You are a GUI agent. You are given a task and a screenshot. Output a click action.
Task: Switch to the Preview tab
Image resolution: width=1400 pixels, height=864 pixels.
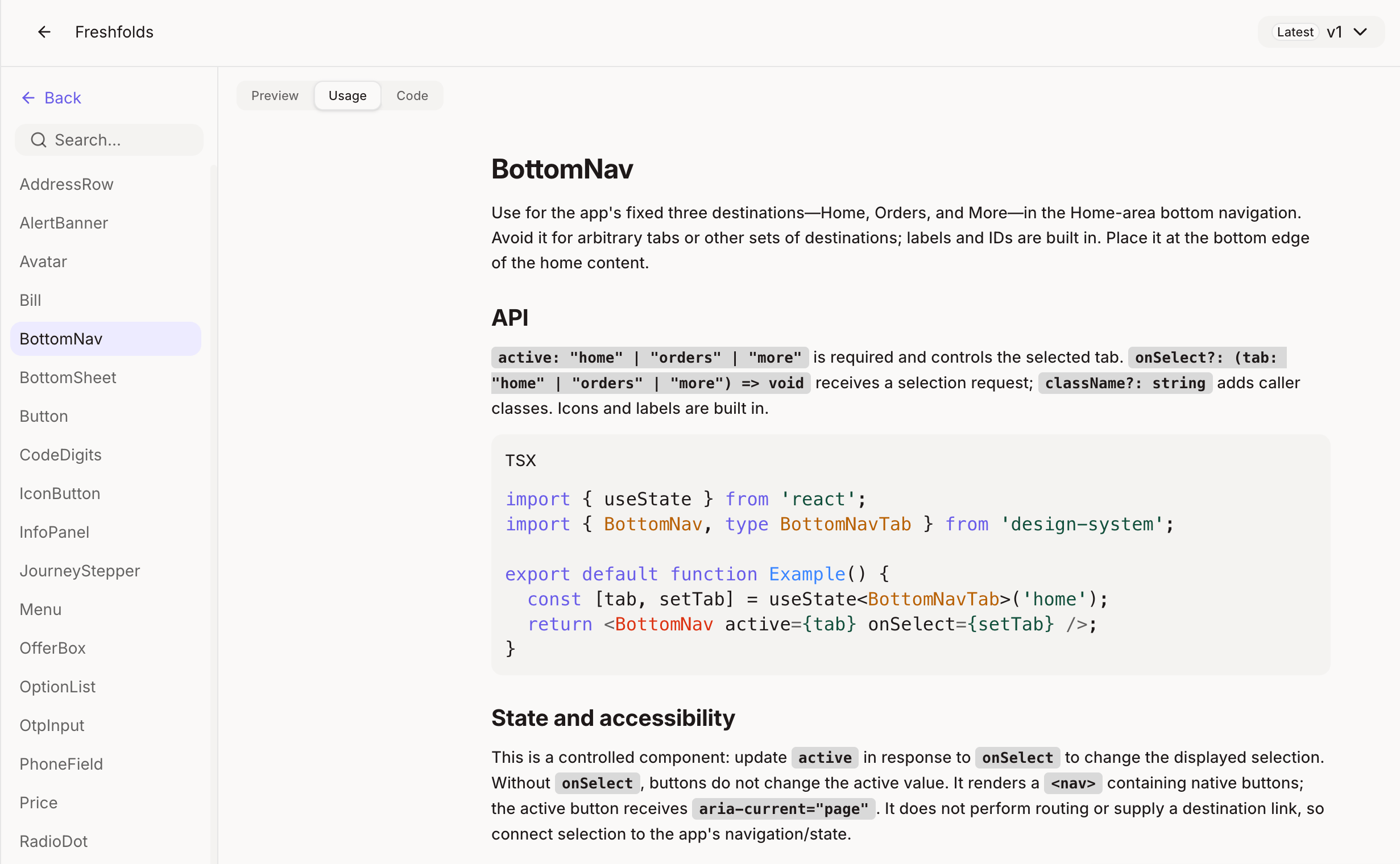click(x=275, y=95)
